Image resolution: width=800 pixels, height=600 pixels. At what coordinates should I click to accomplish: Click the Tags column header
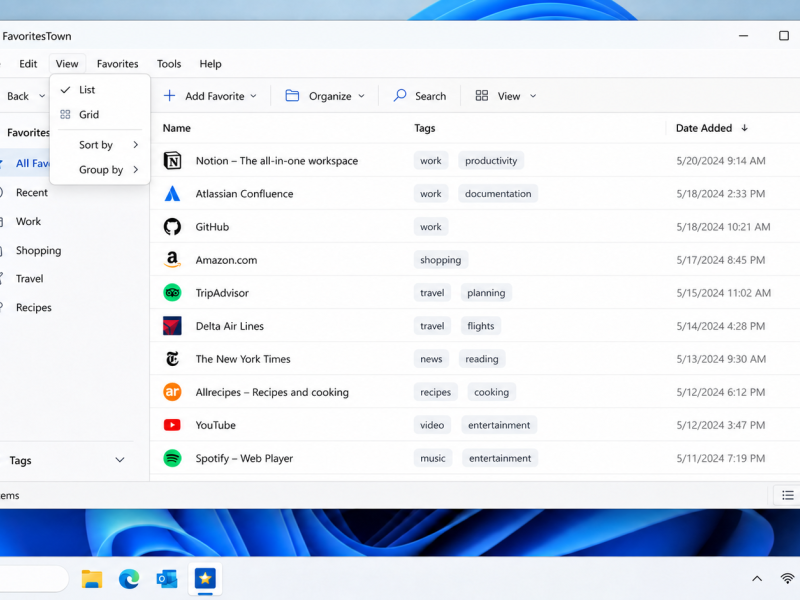(424, 128)
